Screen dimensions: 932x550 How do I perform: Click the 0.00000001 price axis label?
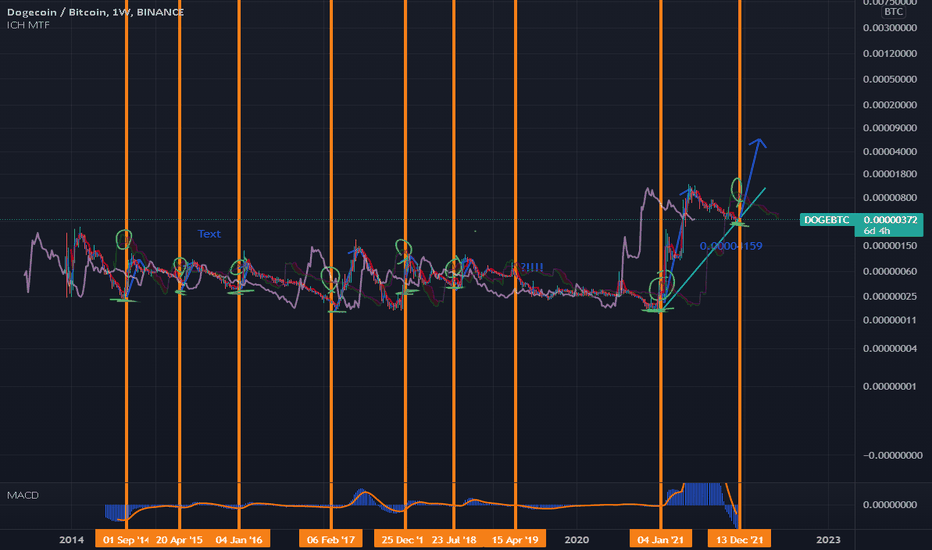pyautogui.click(x=890, y=386)
